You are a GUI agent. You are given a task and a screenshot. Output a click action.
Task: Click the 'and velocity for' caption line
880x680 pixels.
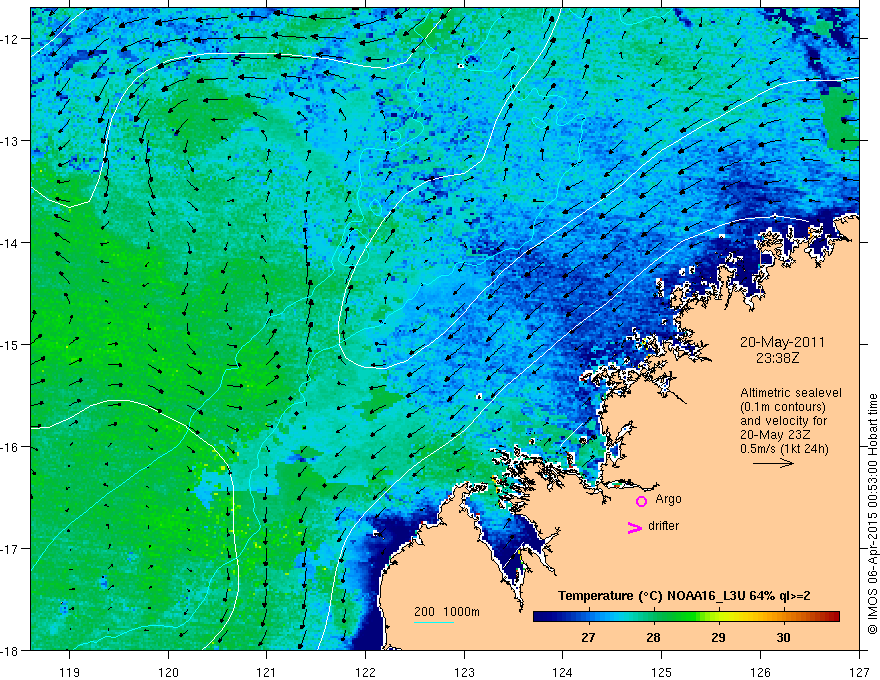click(x=783, y=421)
